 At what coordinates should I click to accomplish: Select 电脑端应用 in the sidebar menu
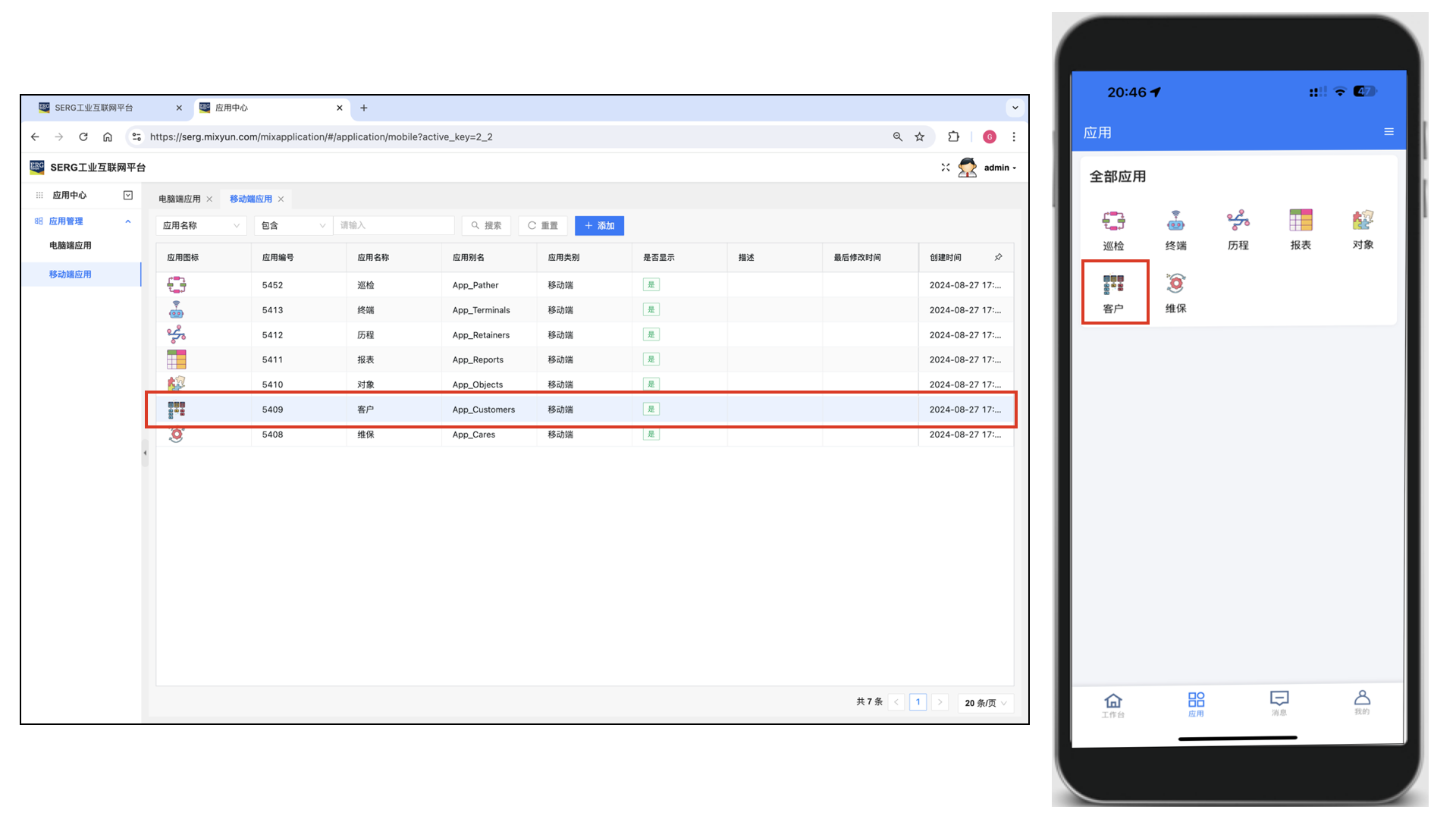(x=71, y=246)
